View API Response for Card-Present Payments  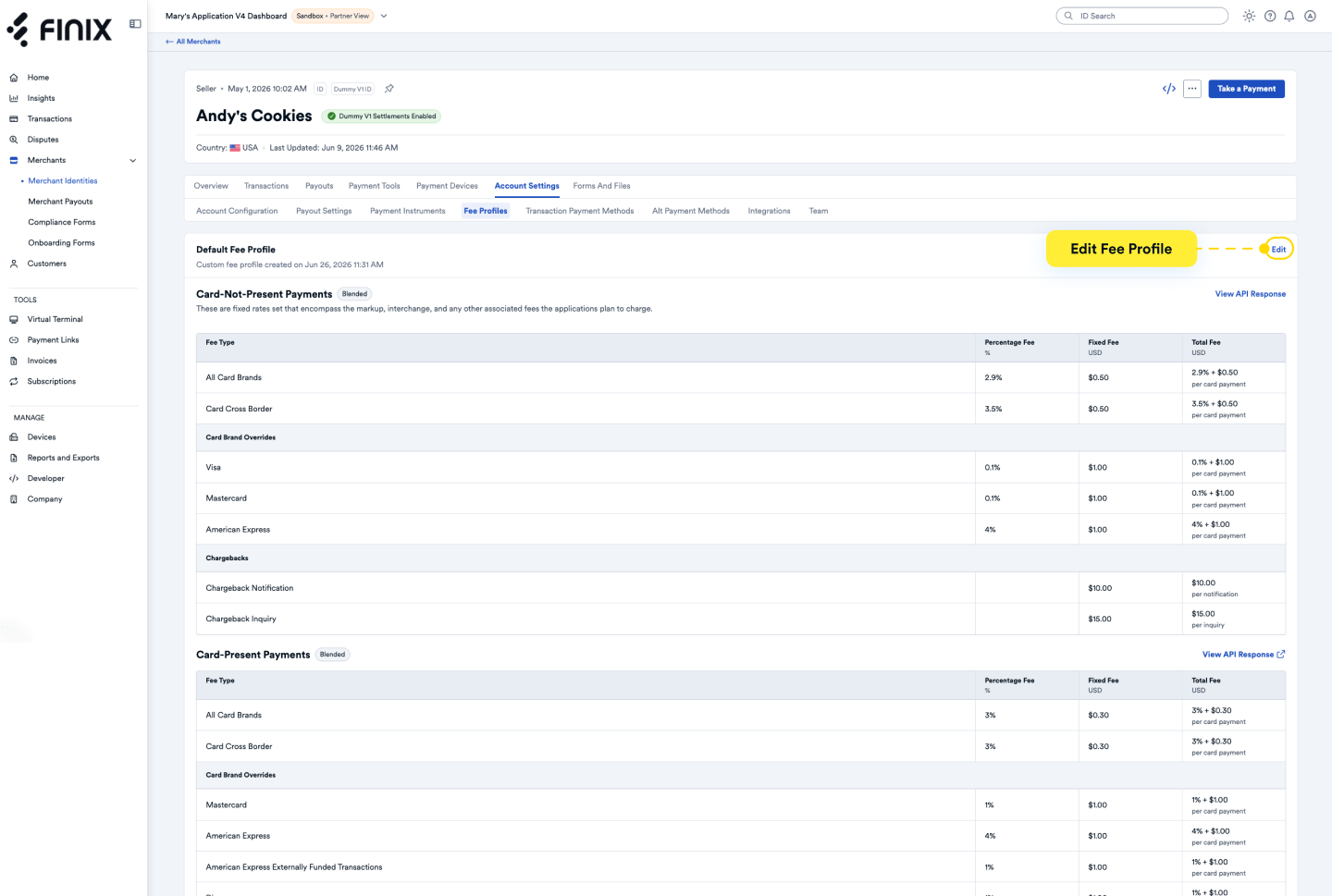coord(1244,655)
